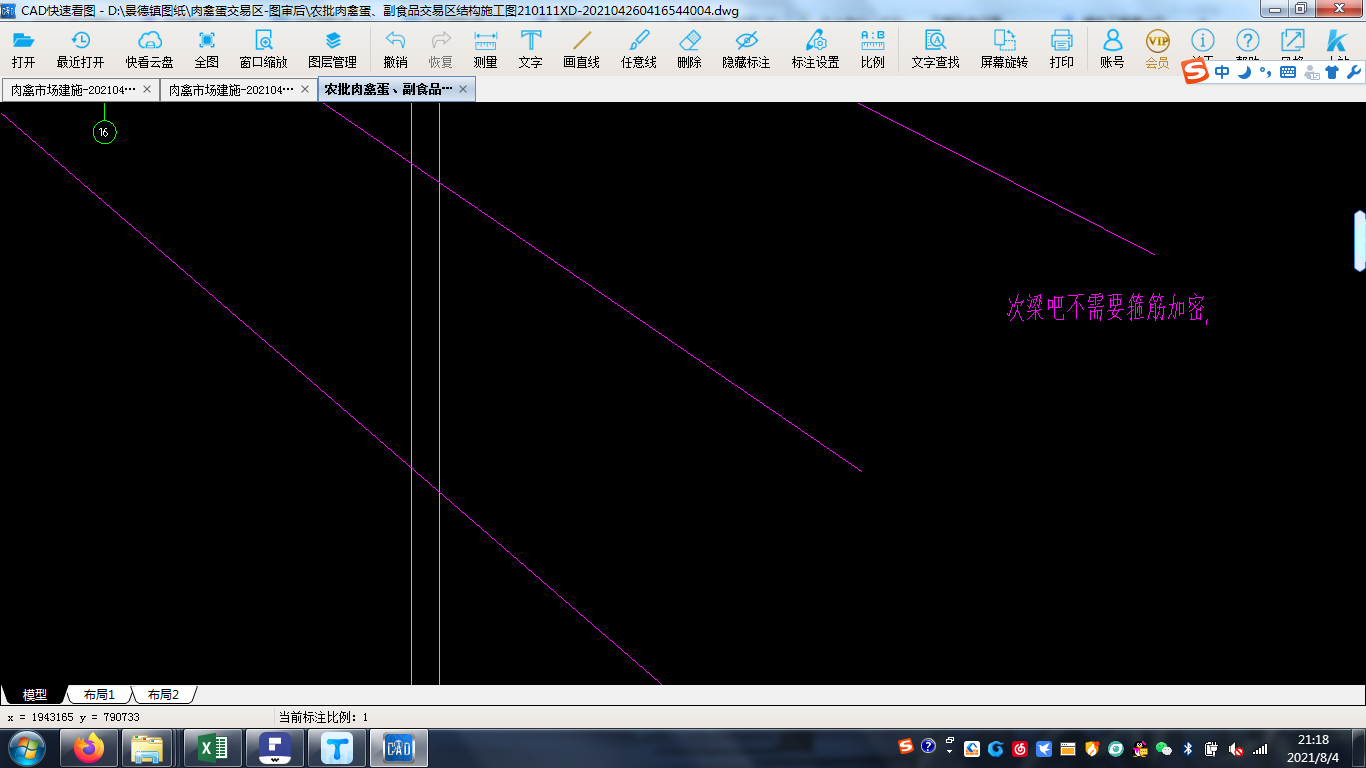Select the 测量 measure tool

[x=485, y=49]
